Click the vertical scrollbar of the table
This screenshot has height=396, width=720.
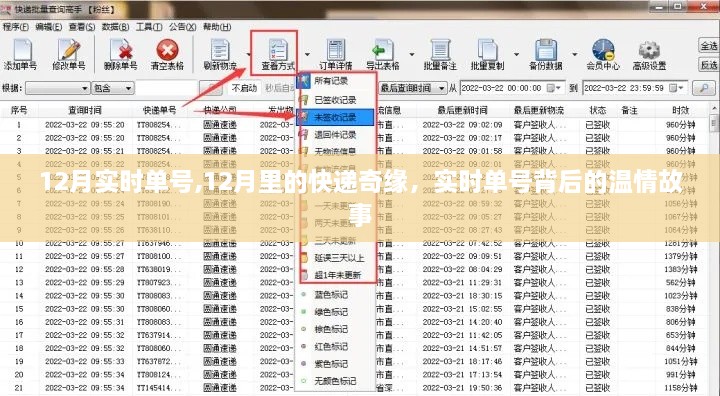pyautogui.click(x=714, y=248)
